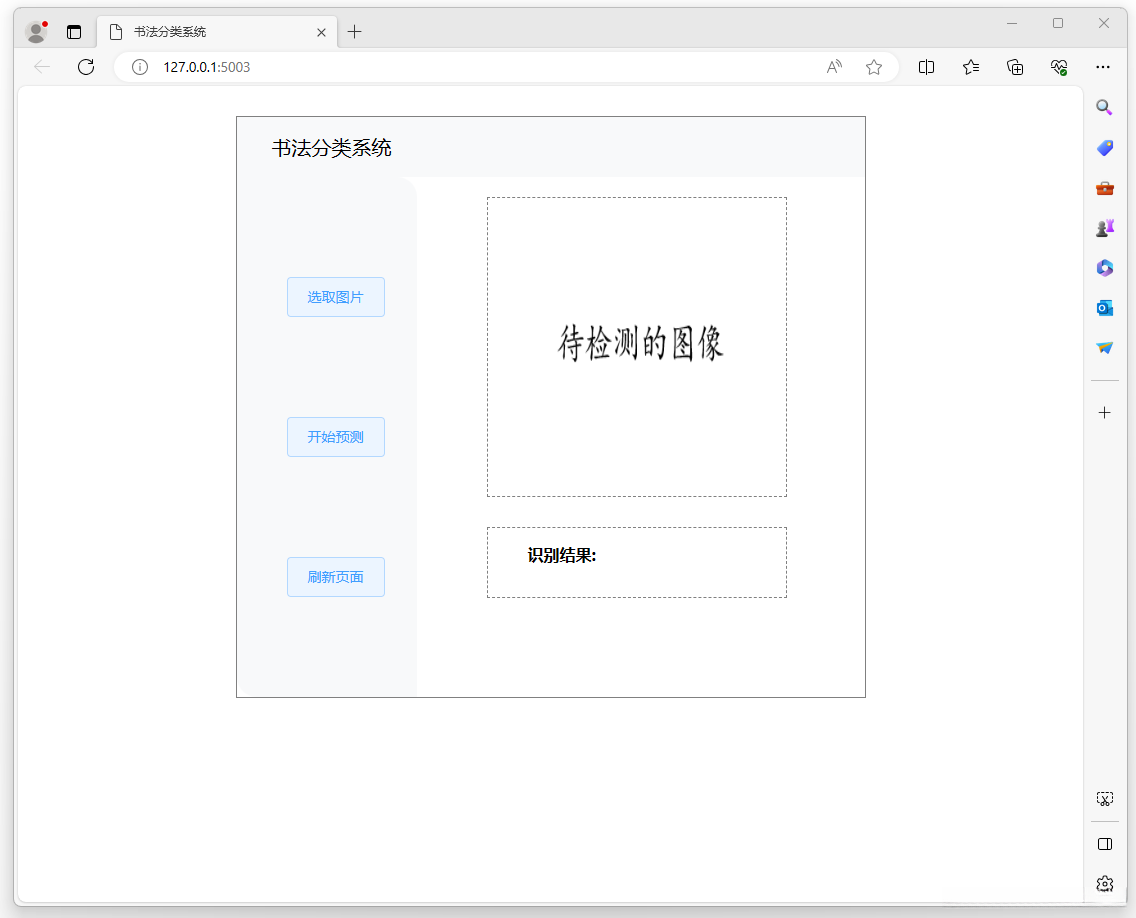Click 开始预测 to start prediction

coord(335,436)
